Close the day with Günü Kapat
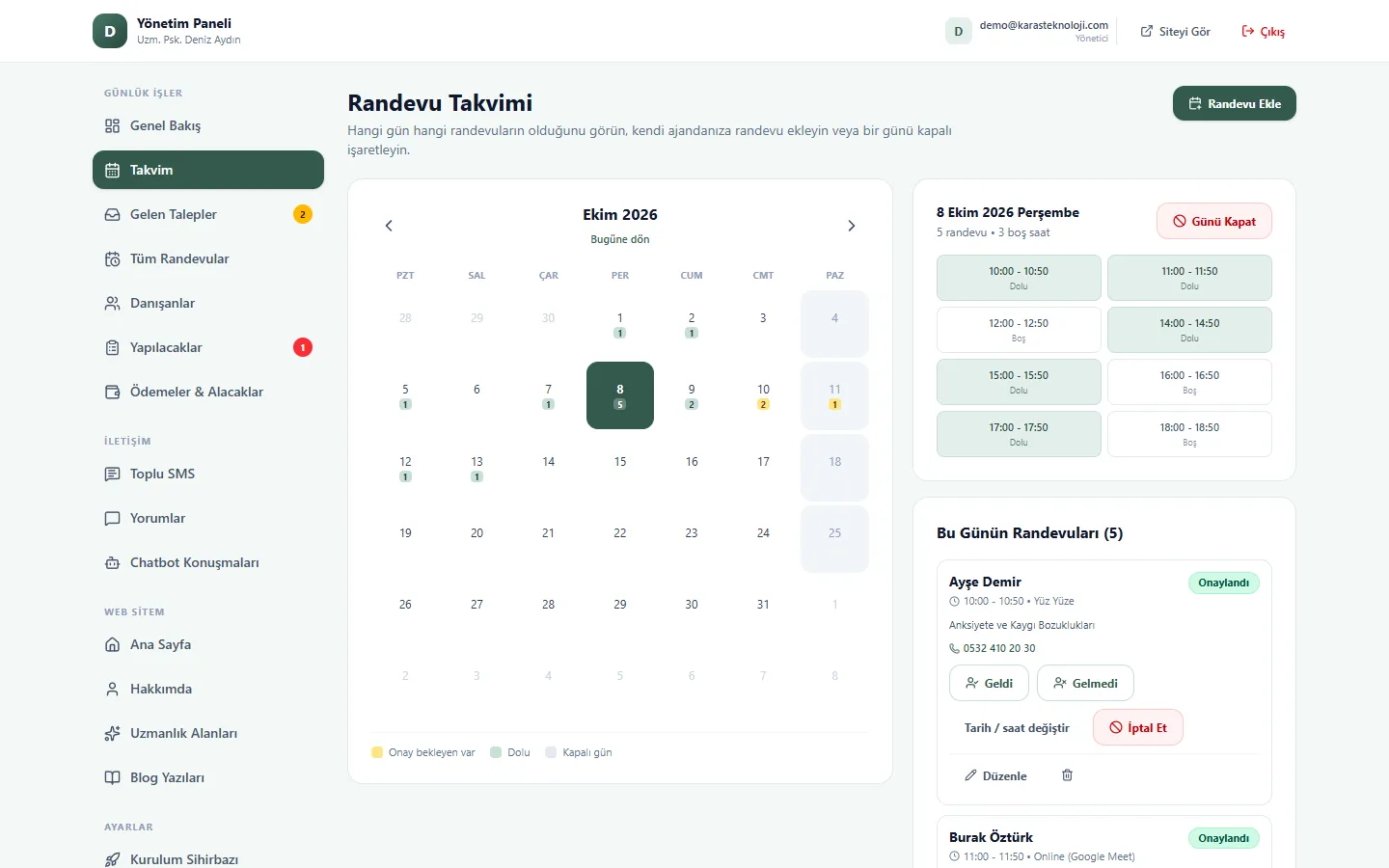Image resolution: width=1389 pixels, height=868 pixels. pos(1214,221)
